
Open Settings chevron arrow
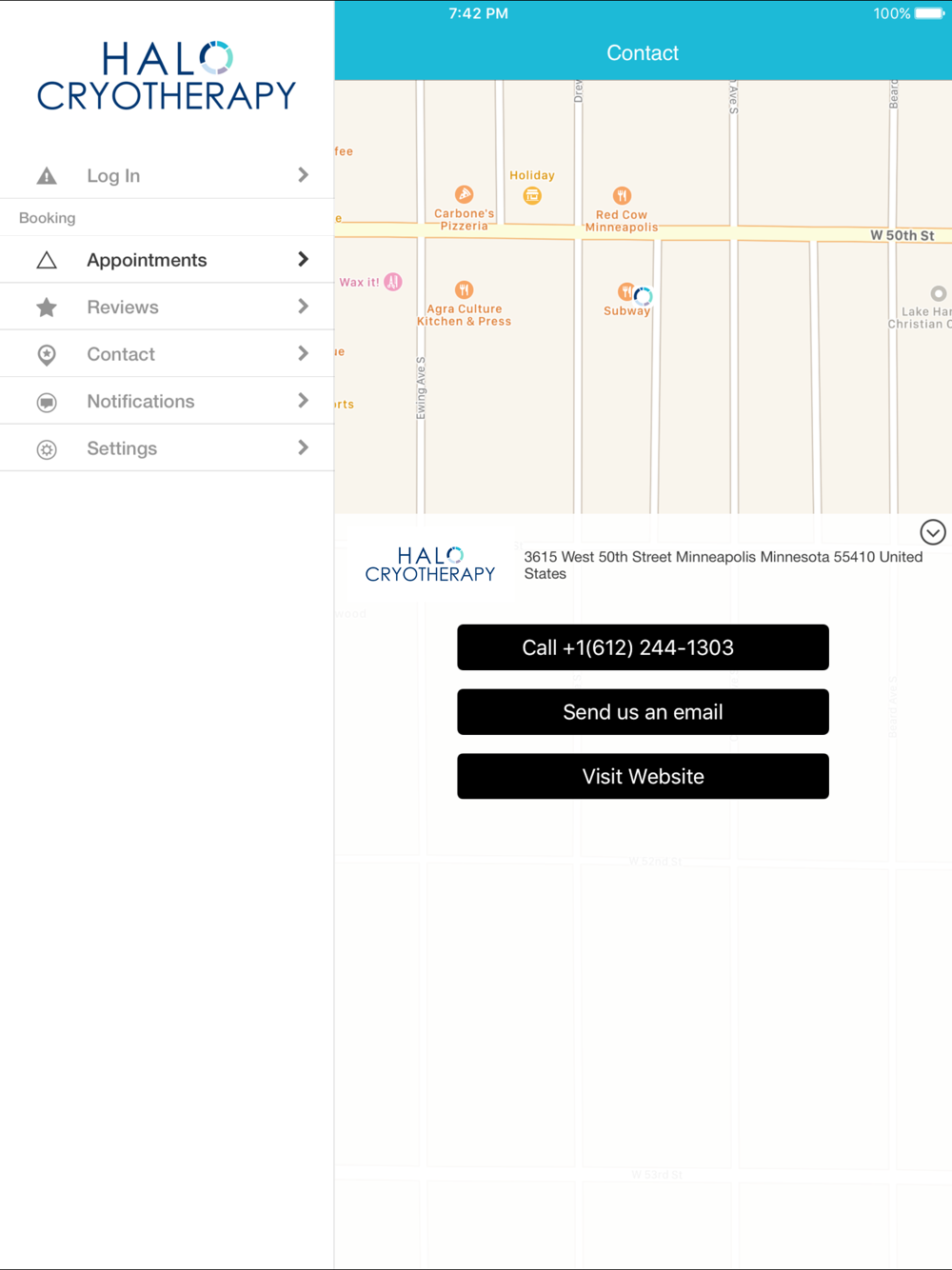click(303, 447)
